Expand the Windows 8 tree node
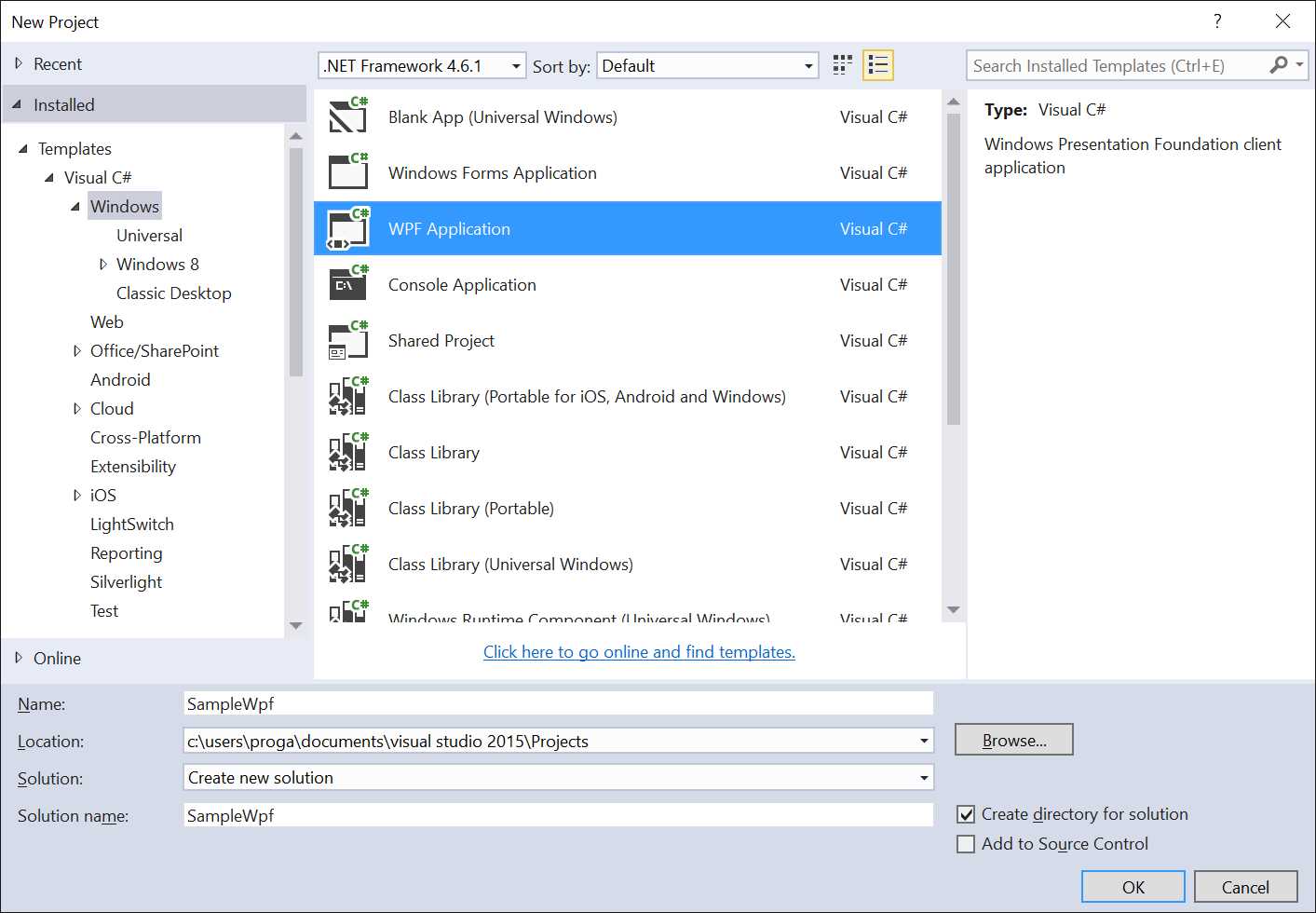The image size is (1316, 913). [x=102, y=264]
